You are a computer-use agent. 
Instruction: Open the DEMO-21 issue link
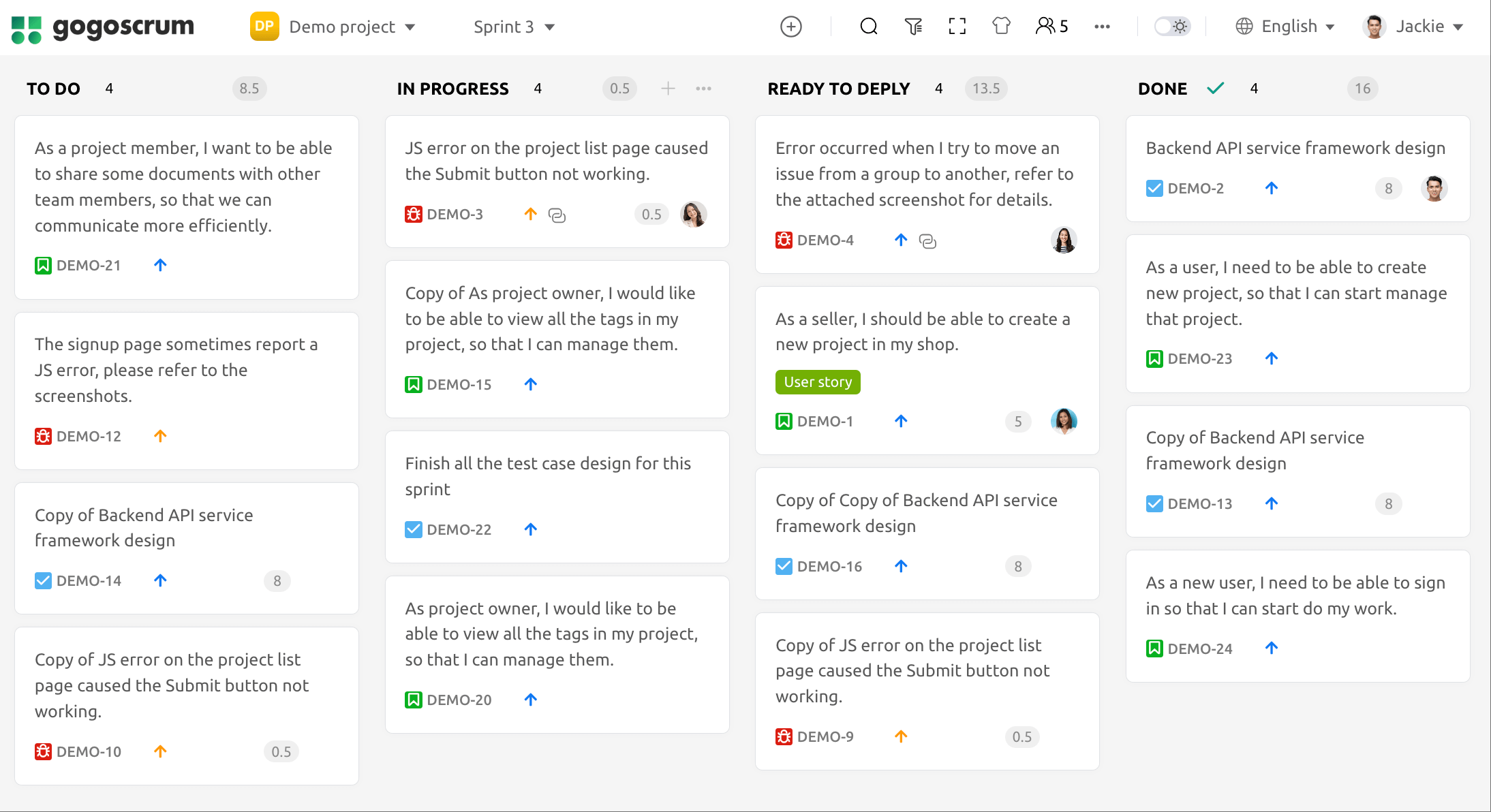[x=89, y=266]
